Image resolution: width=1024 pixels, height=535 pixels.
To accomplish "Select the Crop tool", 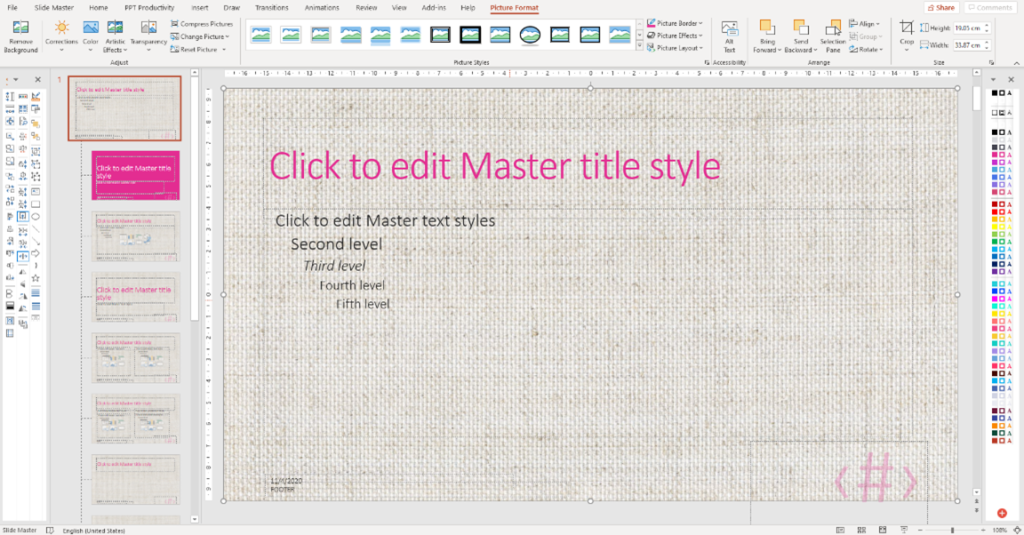I will click(906, 37).
